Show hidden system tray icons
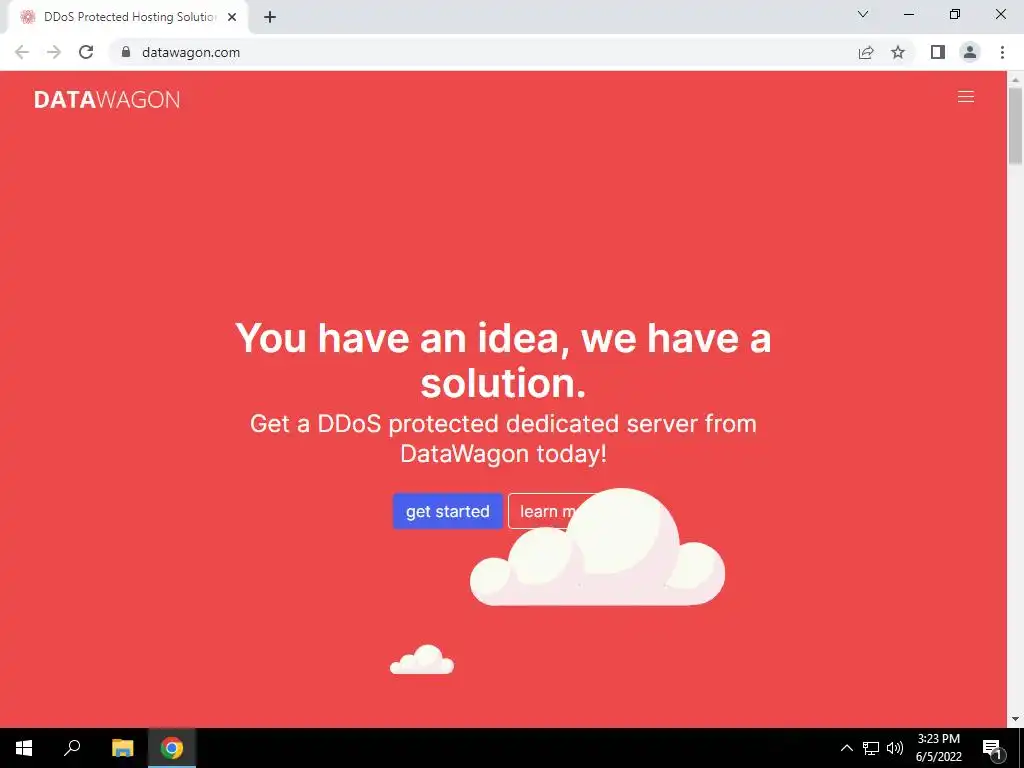The image size is (1024, 768). pyautogui.click(x=846, y=748)
